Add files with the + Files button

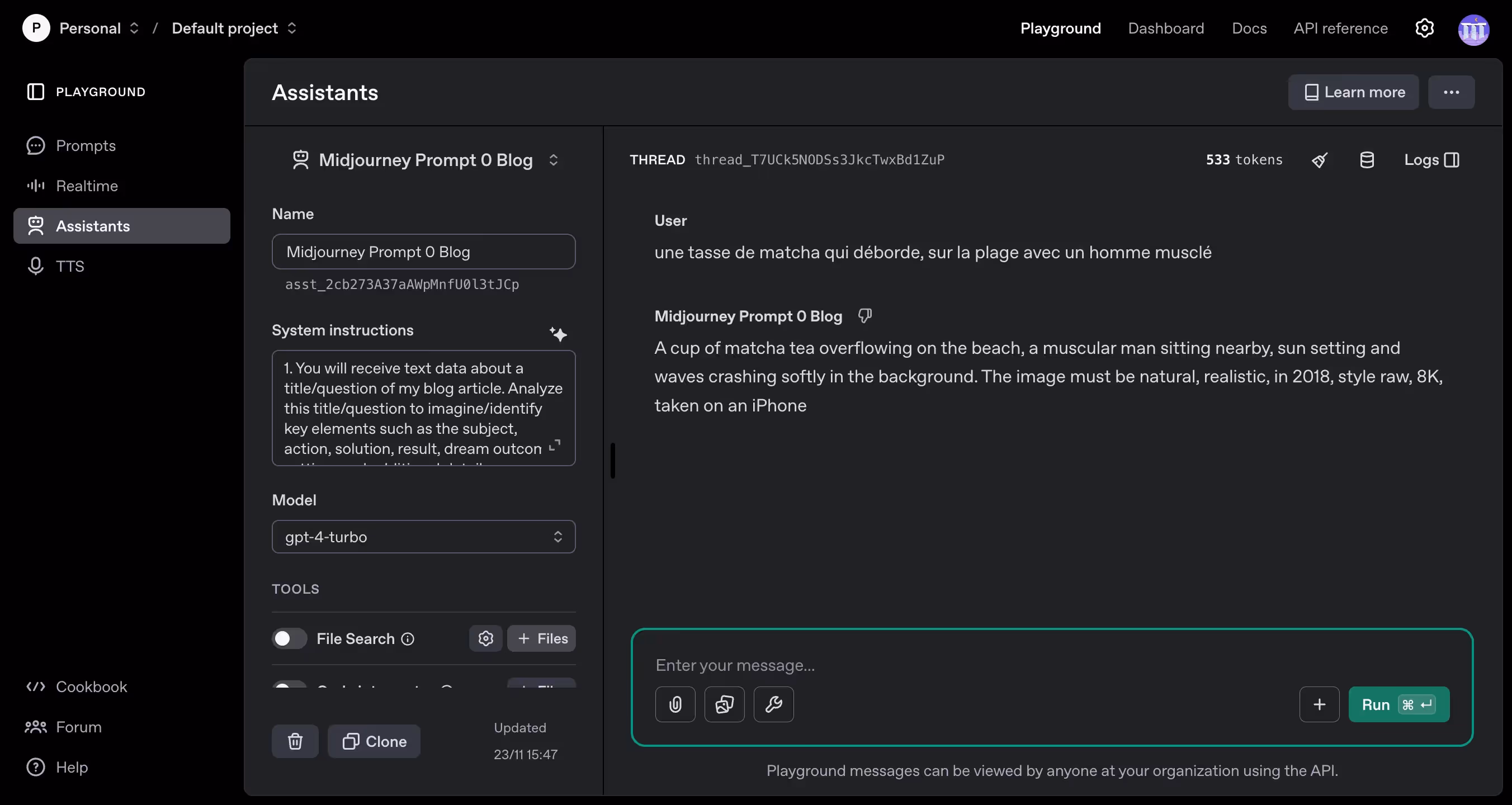pyautogui.click(x=541, y=638)
